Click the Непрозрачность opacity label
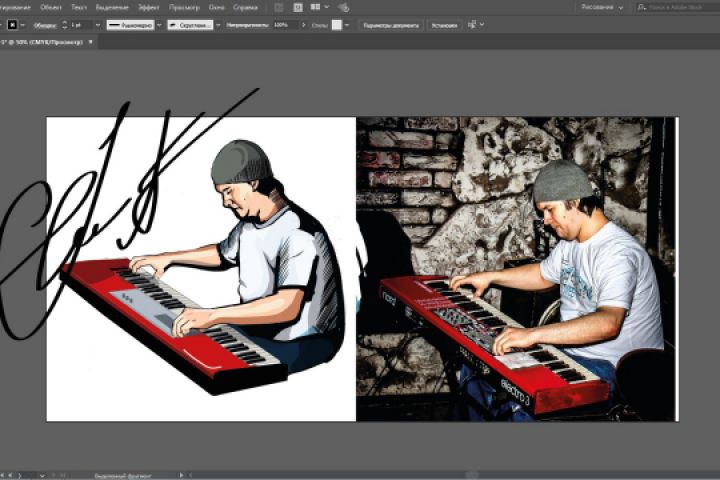Image resolution: width=720 pixels, height=480 pixels. tap(248, 25)
